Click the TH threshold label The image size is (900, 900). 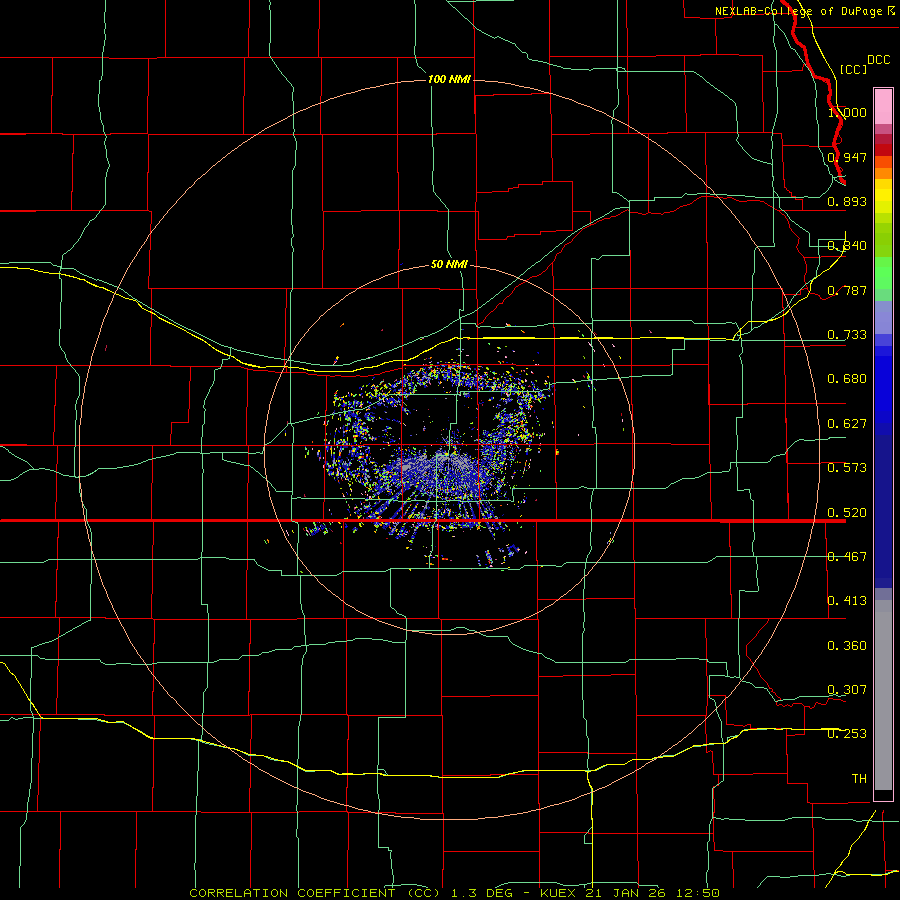point(859,779)
